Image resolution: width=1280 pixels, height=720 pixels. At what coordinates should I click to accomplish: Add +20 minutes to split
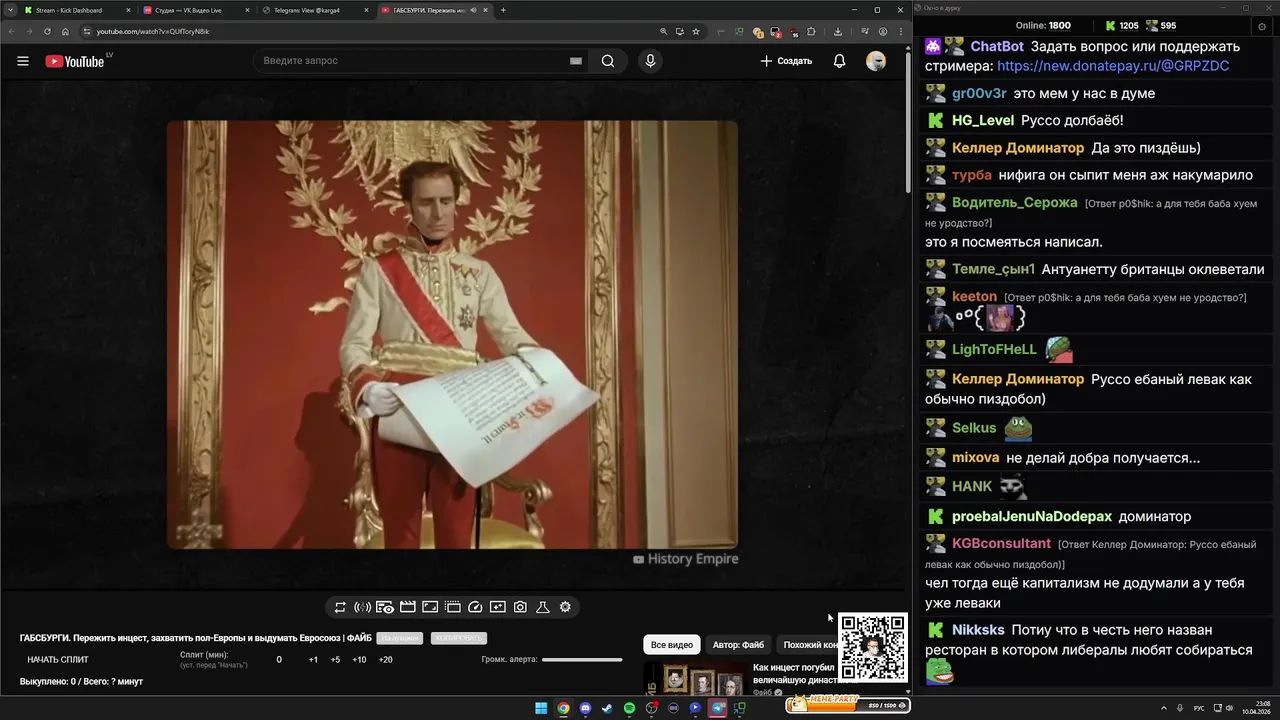(385, 660)
